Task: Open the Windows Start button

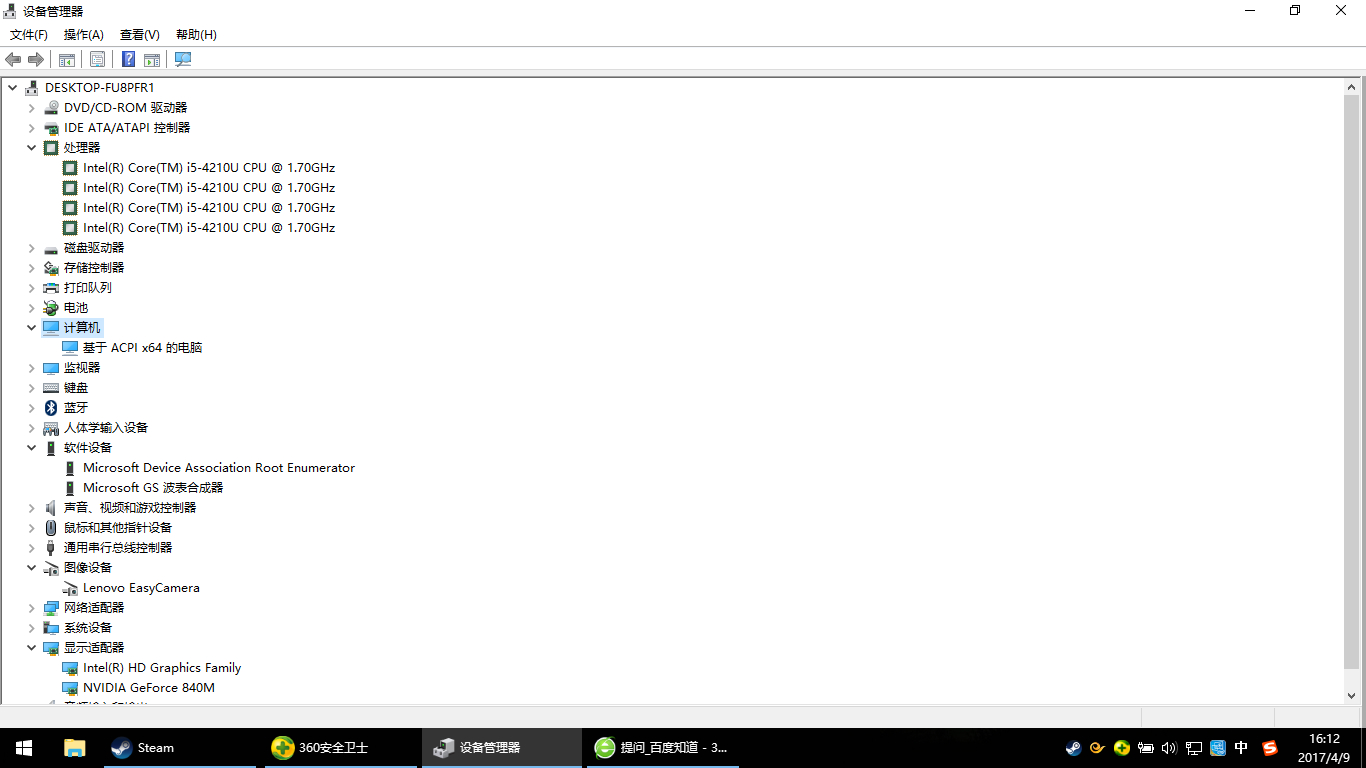Action: [x=24, y=747]
